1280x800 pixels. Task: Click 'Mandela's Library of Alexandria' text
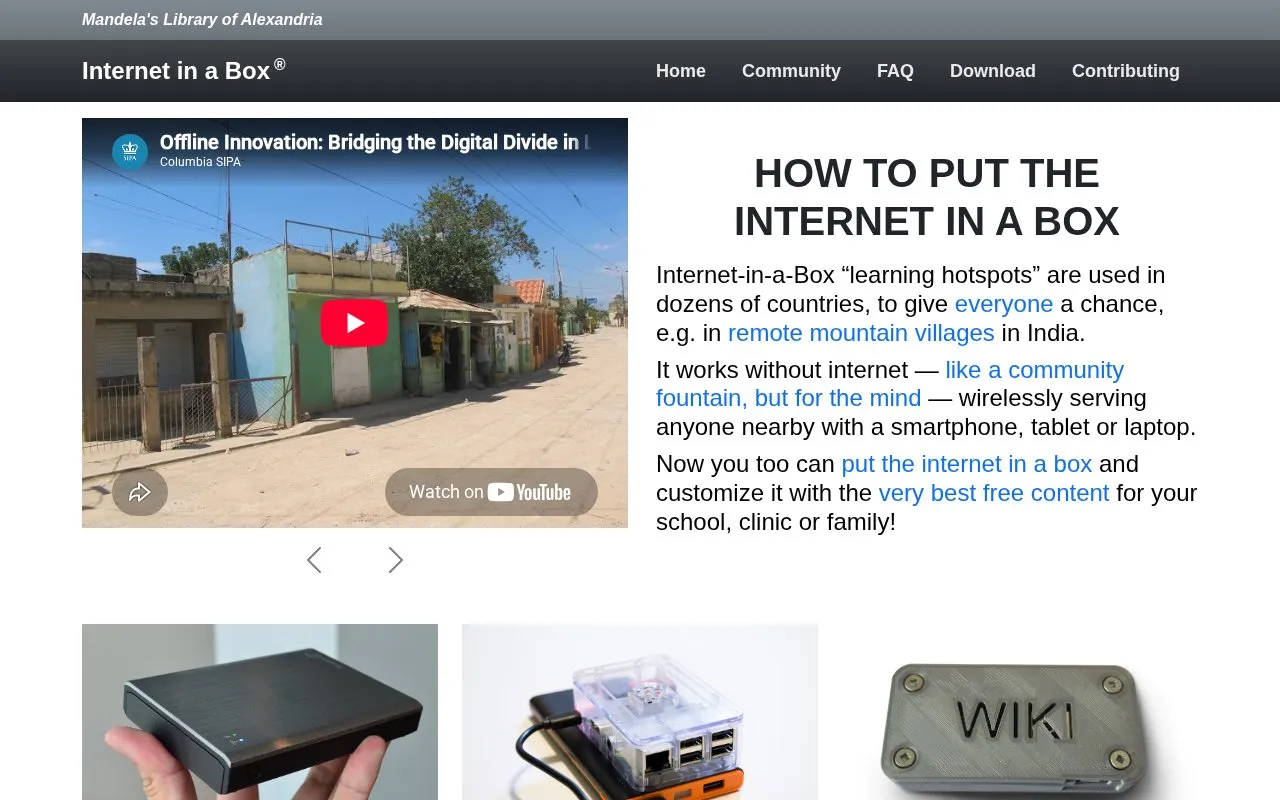coord(202,20)
